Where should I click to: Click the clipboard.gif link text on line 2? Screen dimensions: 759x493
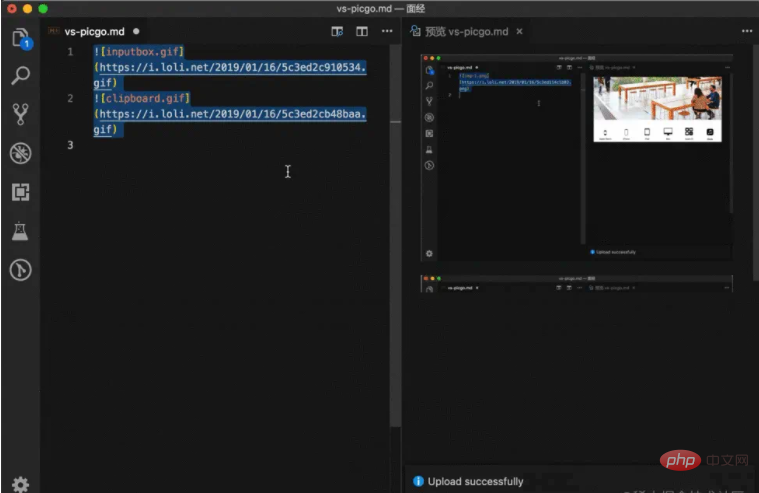coord(145,98)
